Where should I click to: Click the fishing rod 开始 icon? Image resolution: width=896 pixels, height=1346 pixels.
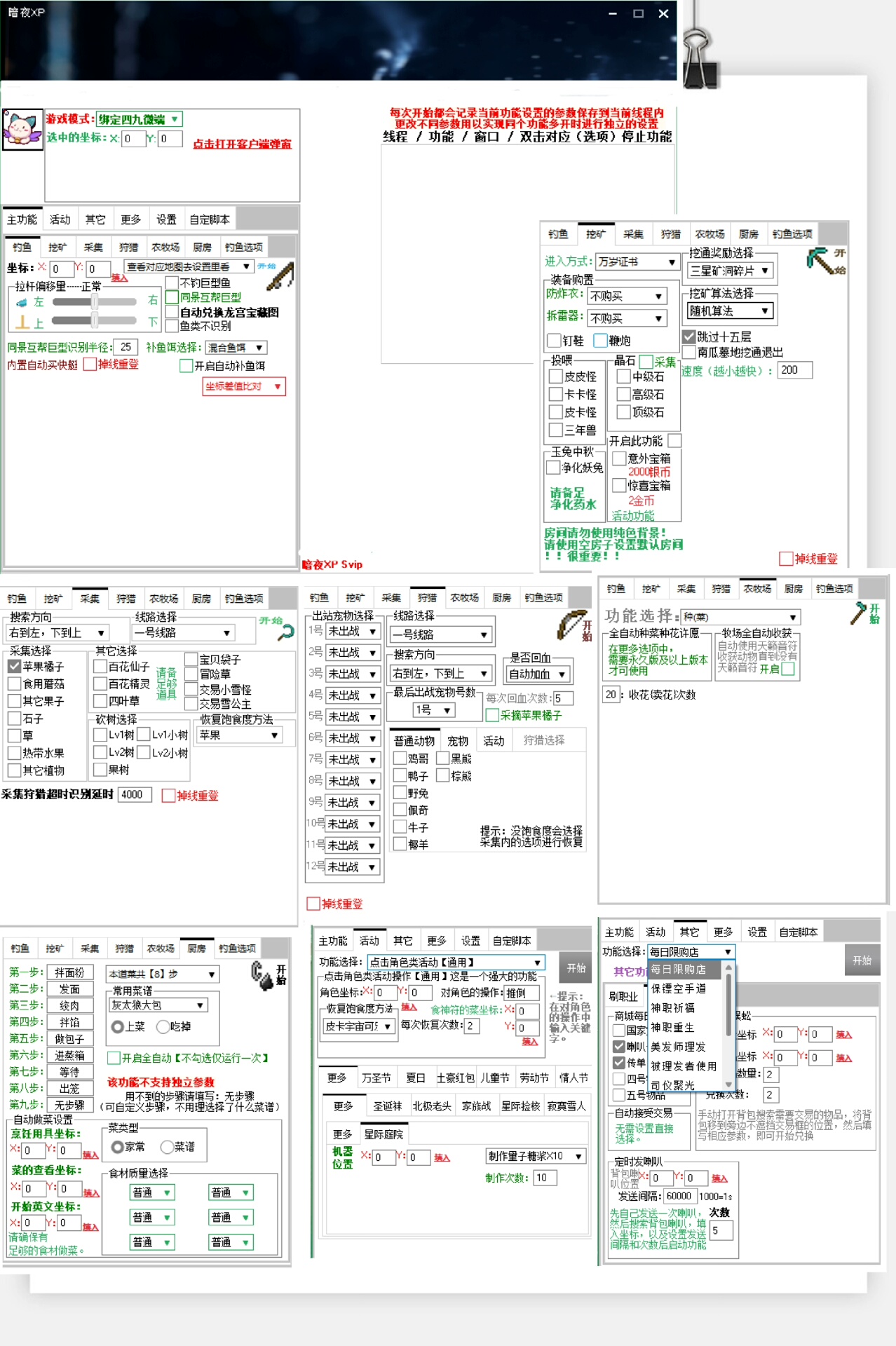coord(279,276)
